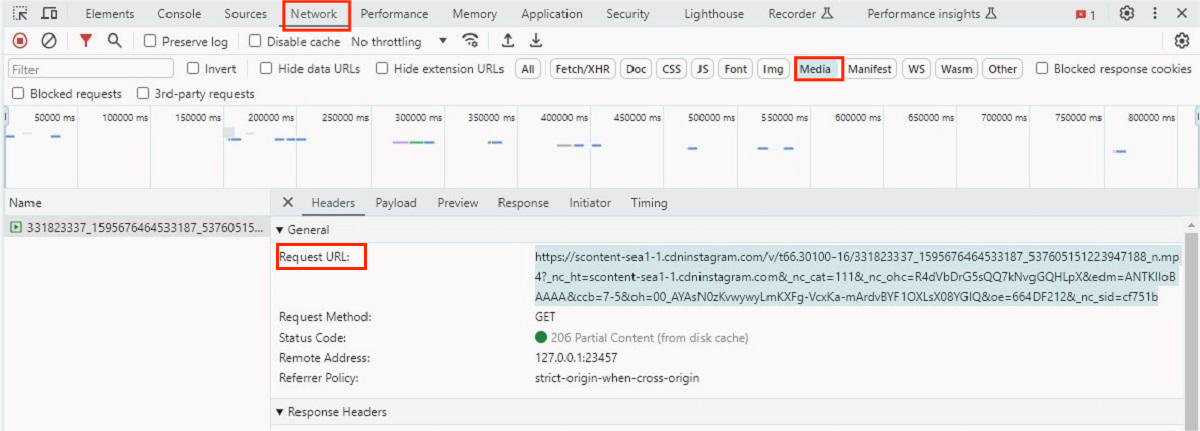This screenshot has width=1200, height=431.
Task: Open the network search magnifier
Action: pos(114,41)
